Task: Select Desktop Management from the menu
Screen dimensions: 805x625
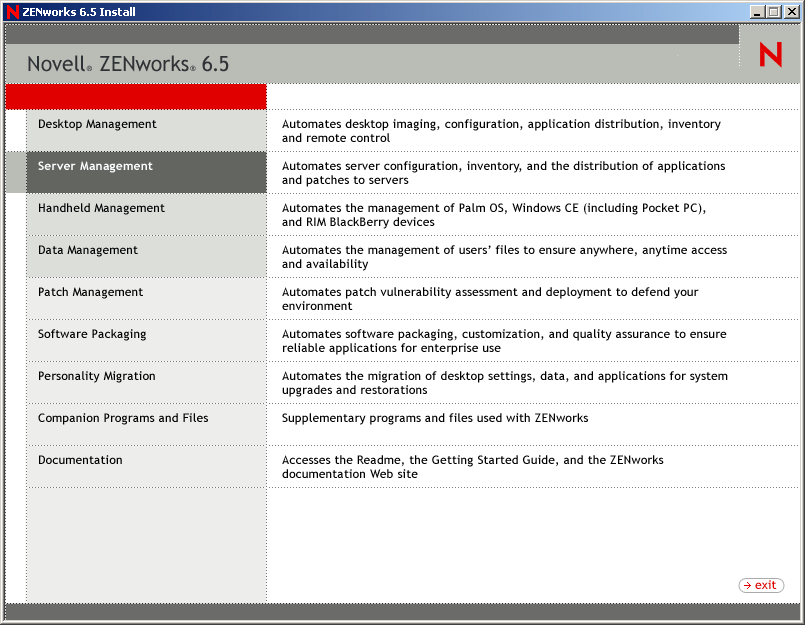Action: [x=97, y=124]
